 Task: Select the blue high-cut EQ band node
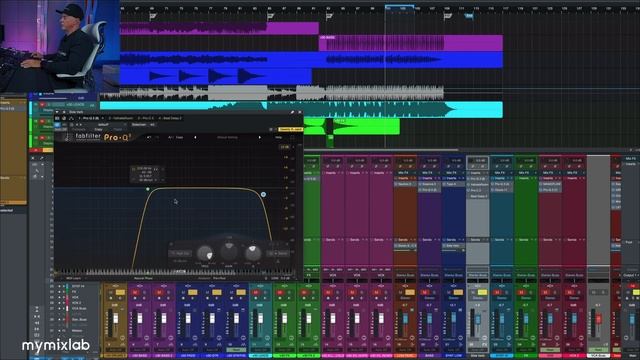(x=263, y=195)
